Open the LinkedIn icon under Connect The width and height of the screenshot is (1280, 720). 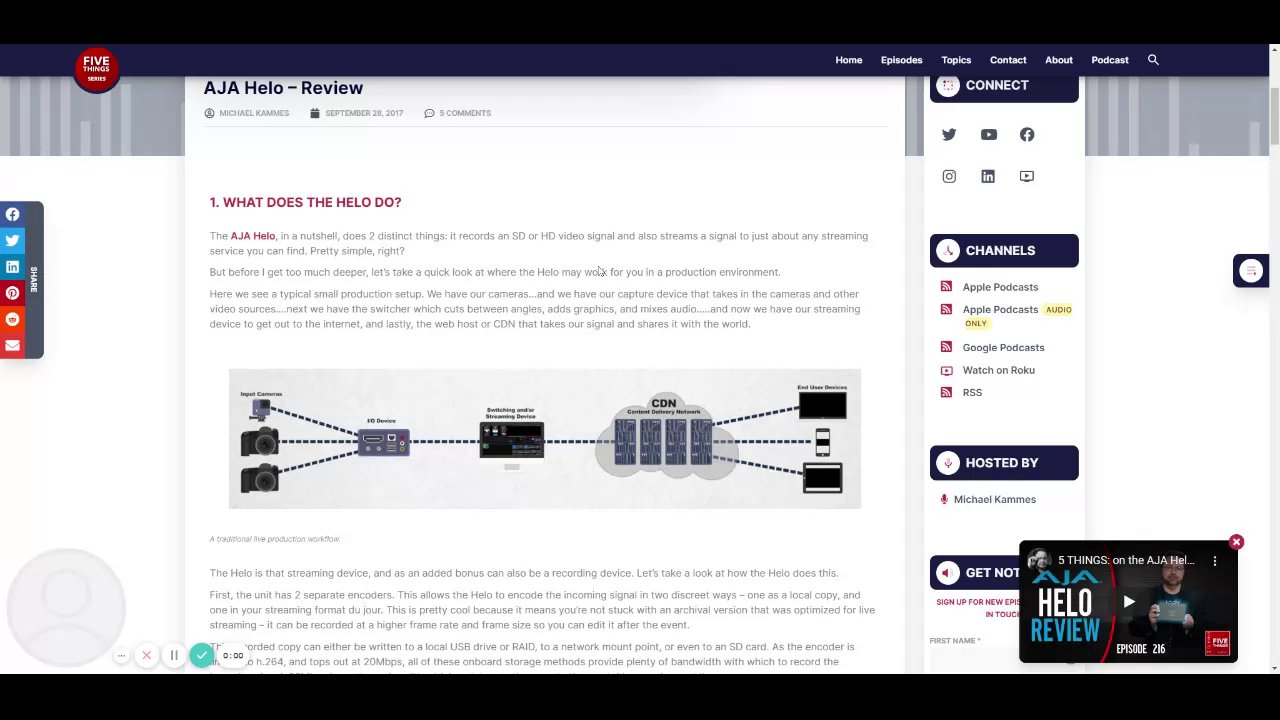[x=988, y=177]
